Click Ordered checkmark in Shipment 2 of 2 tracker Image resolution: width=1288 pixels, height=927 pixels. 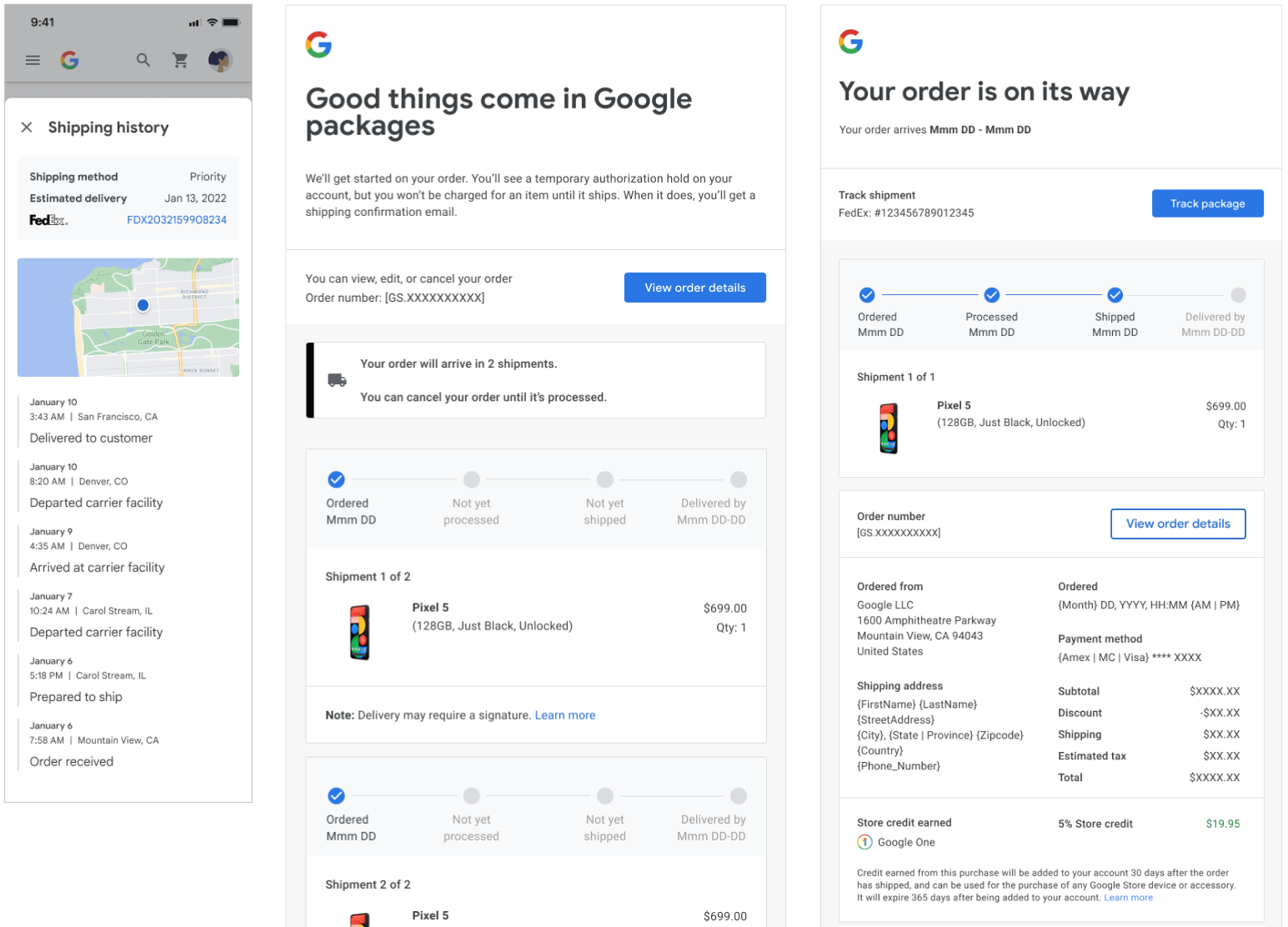coord(336,795)
